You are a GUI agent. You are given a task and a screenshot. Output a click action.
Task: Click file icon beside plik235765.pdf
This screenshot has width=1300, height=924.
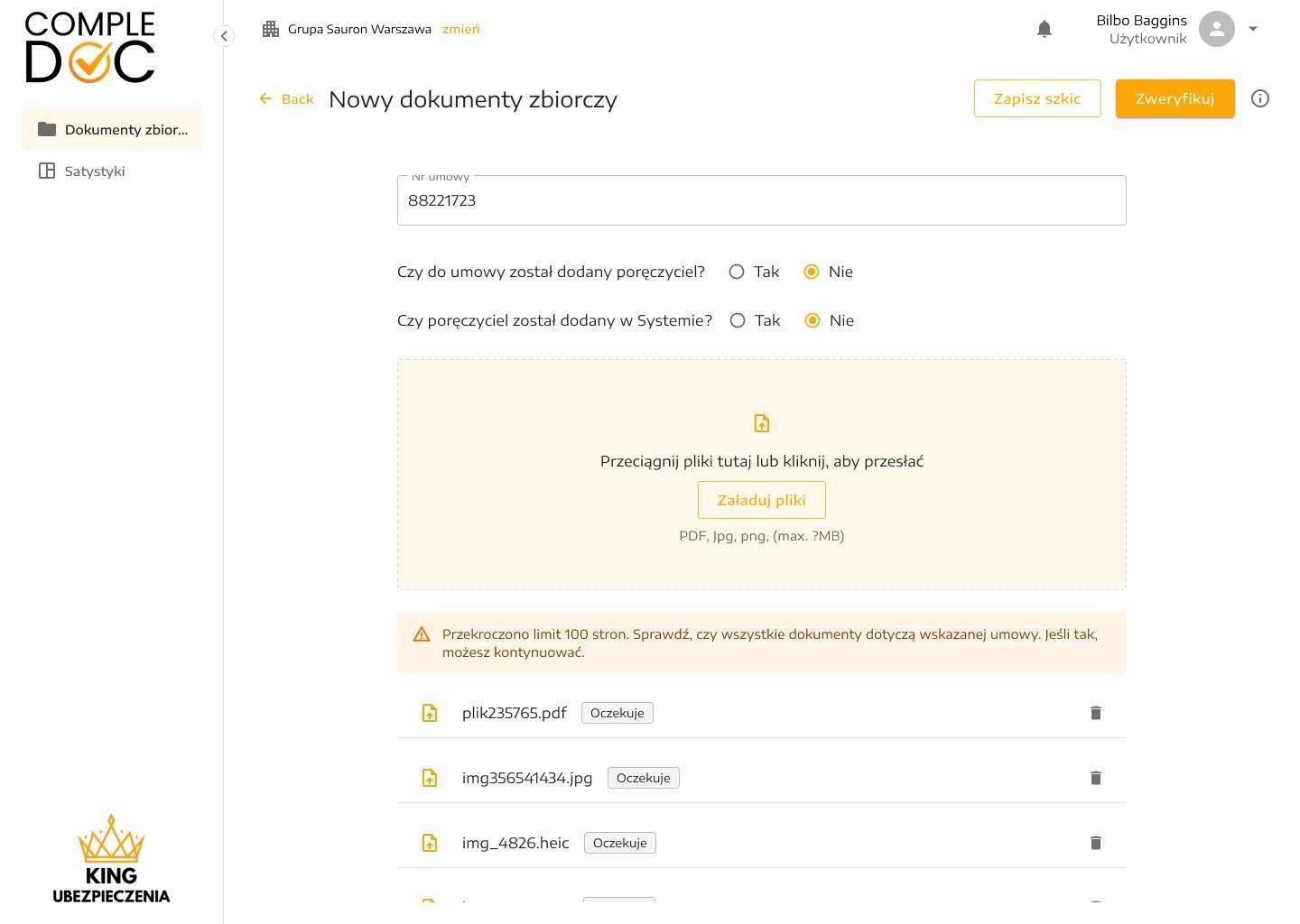(430, 713)
